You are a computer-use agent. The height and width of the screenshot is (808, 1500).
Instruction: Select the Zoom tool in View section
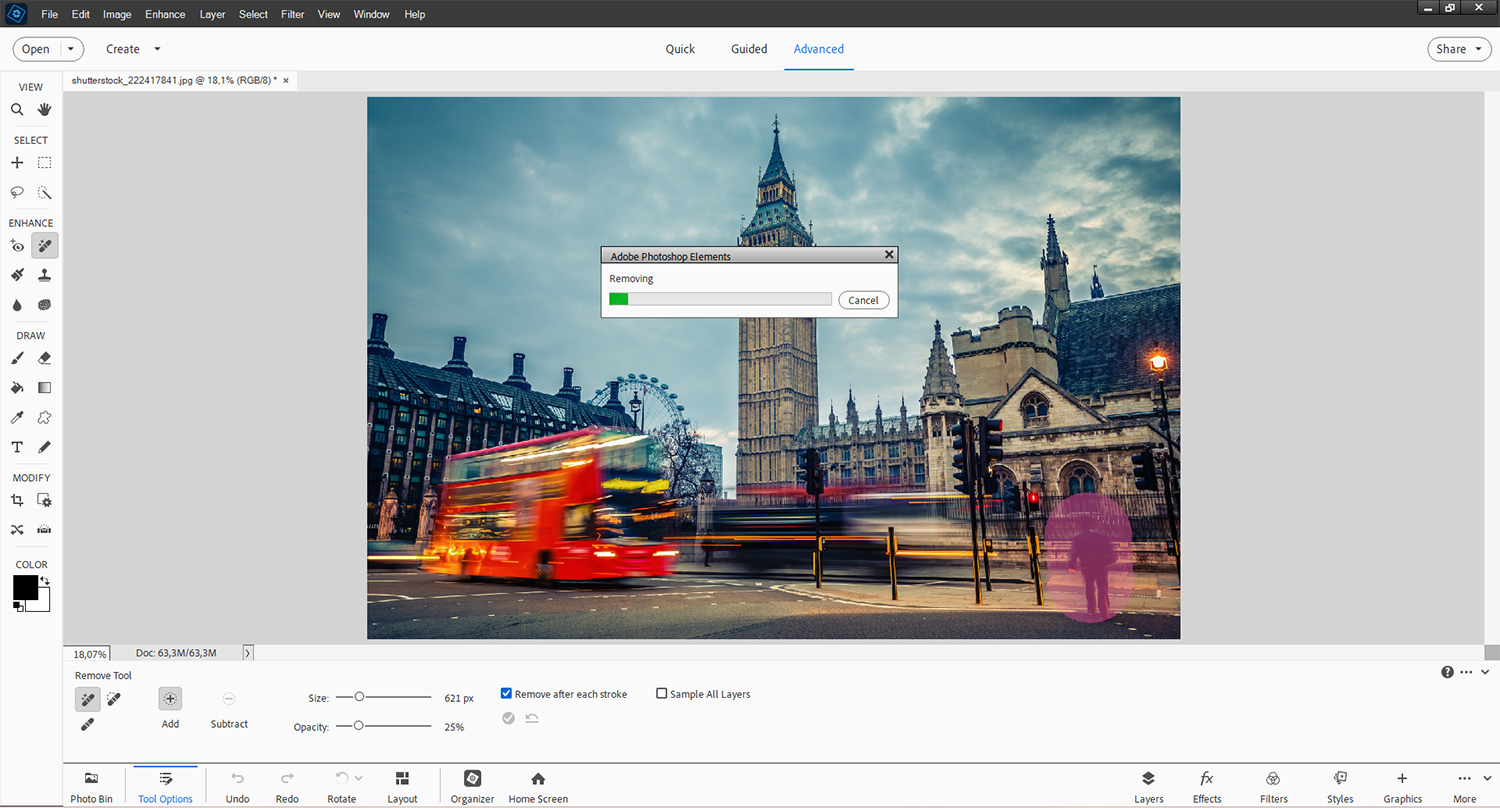coord(17,110)
